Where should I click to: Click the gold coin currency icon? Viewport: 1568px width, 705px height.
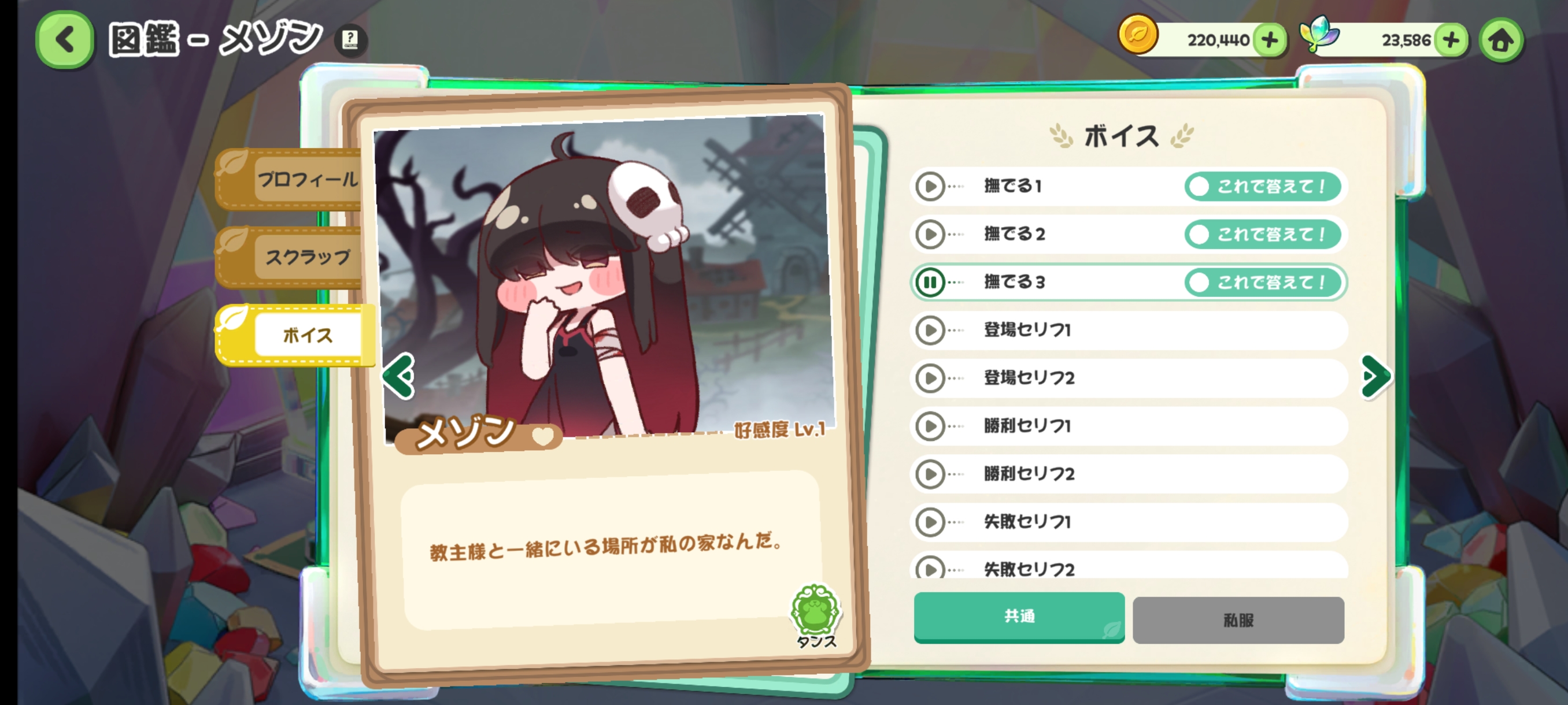[x=1137, y=35]
